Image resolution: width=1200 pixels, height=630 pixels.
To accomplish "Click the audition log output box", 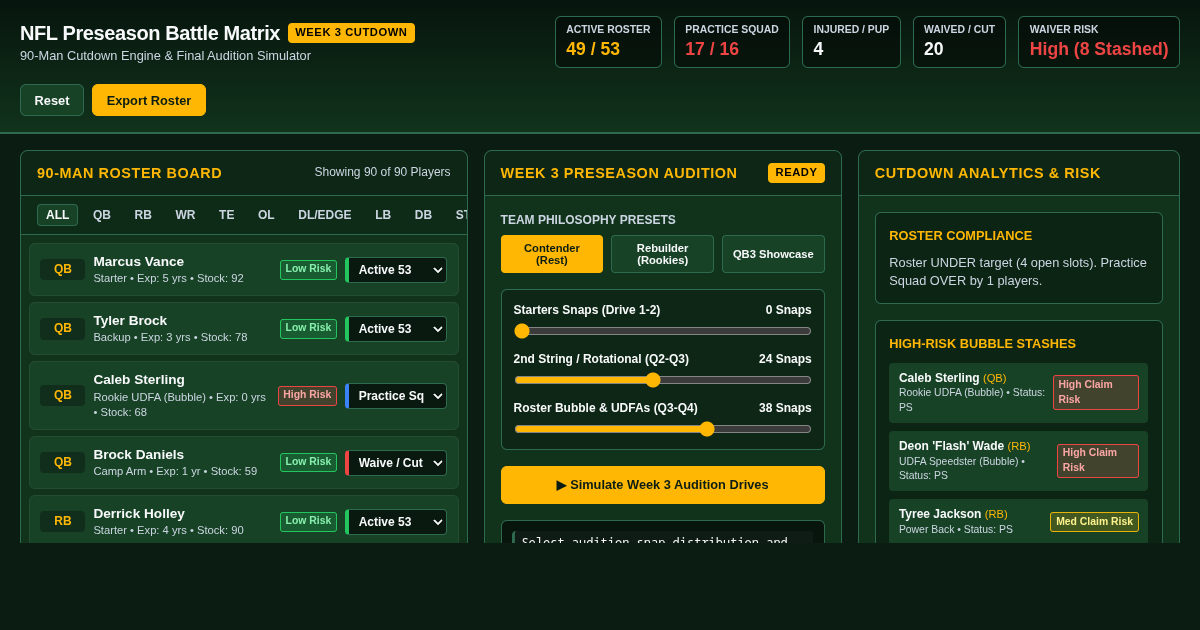I will click(663, 532).
